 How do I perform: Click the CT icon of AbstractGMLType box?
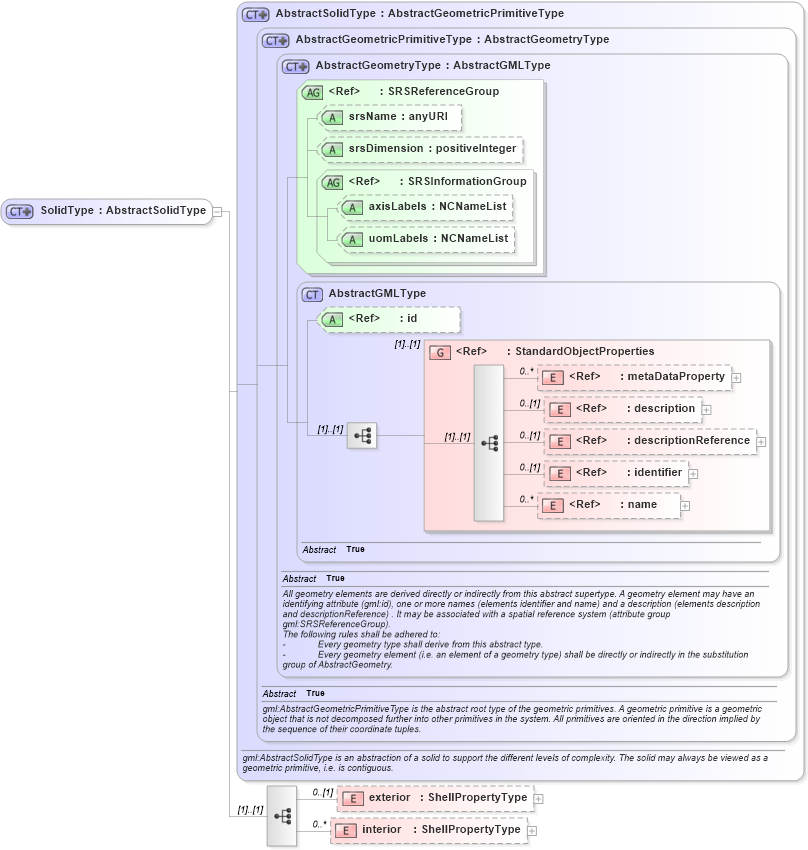[312, 295]
